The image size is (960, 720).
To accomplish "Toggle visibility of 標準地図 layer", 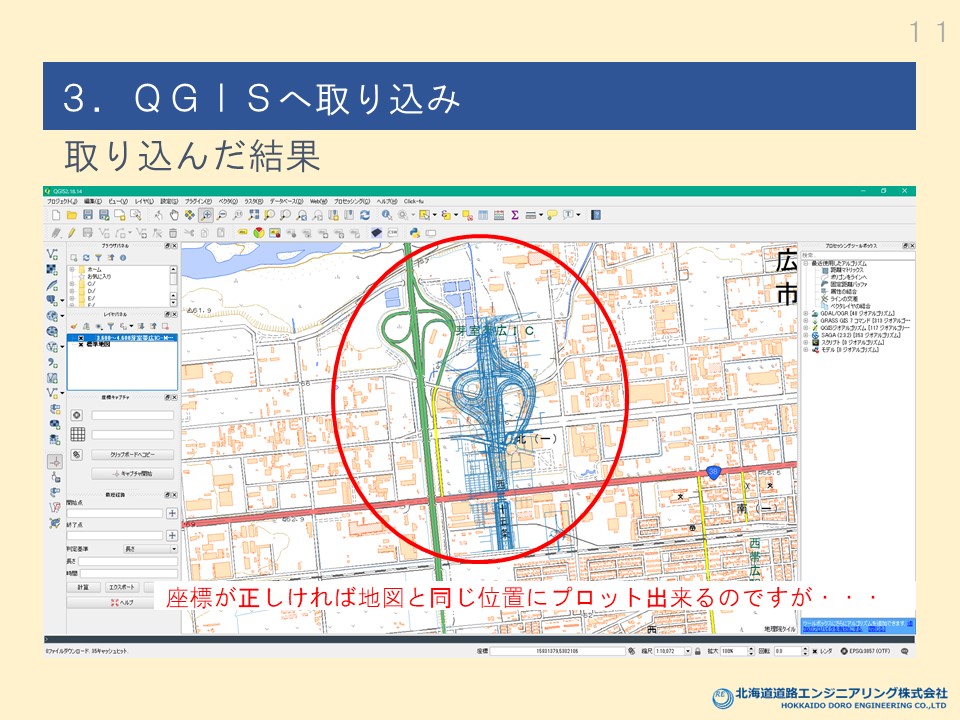I will (82, 345).
